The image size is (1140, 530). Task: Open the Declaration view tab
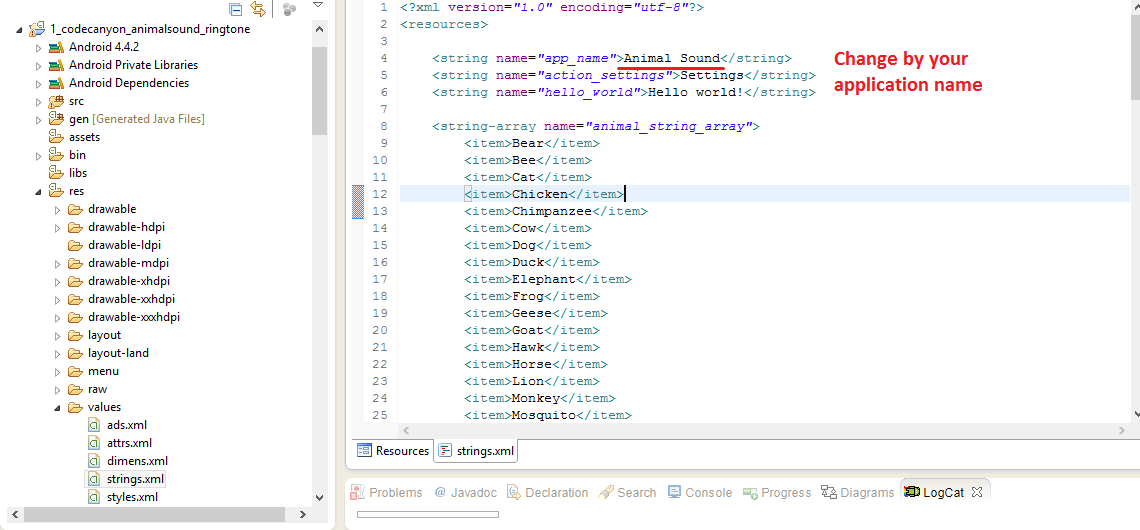tap(548, 492)
